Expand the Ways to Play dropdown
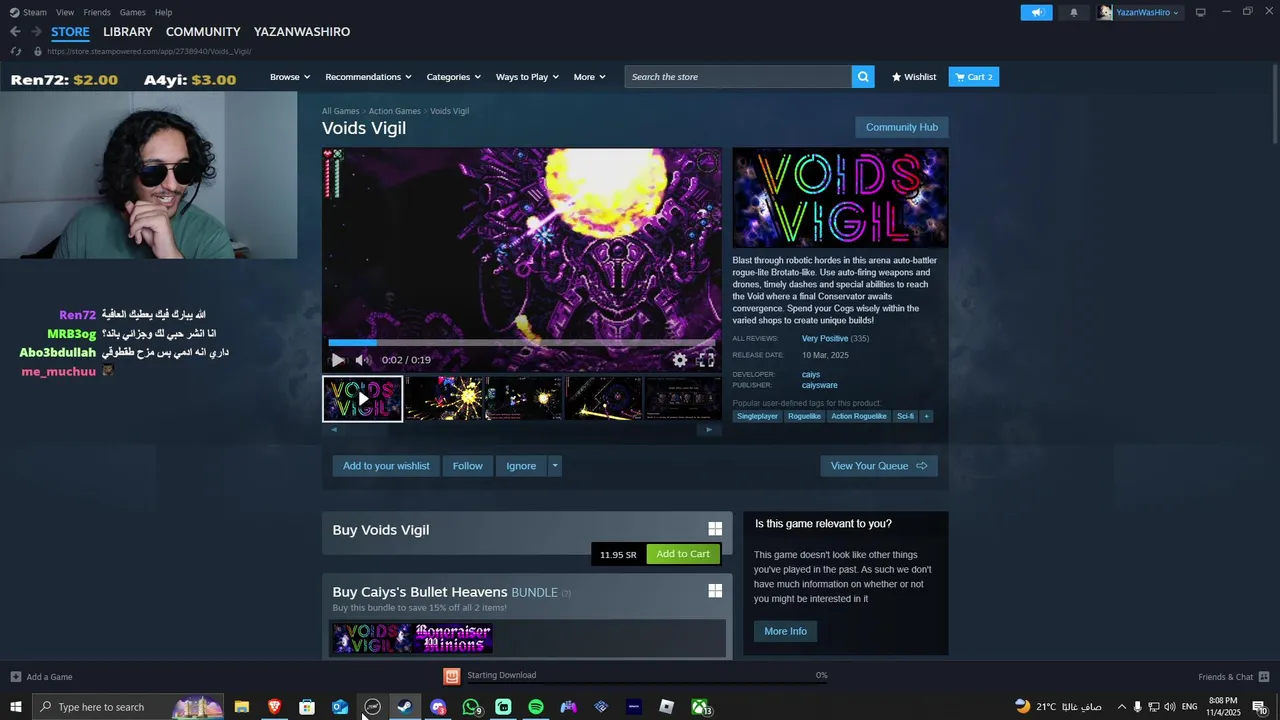This screenshot has width=1280, height=720. click(527, 77)
